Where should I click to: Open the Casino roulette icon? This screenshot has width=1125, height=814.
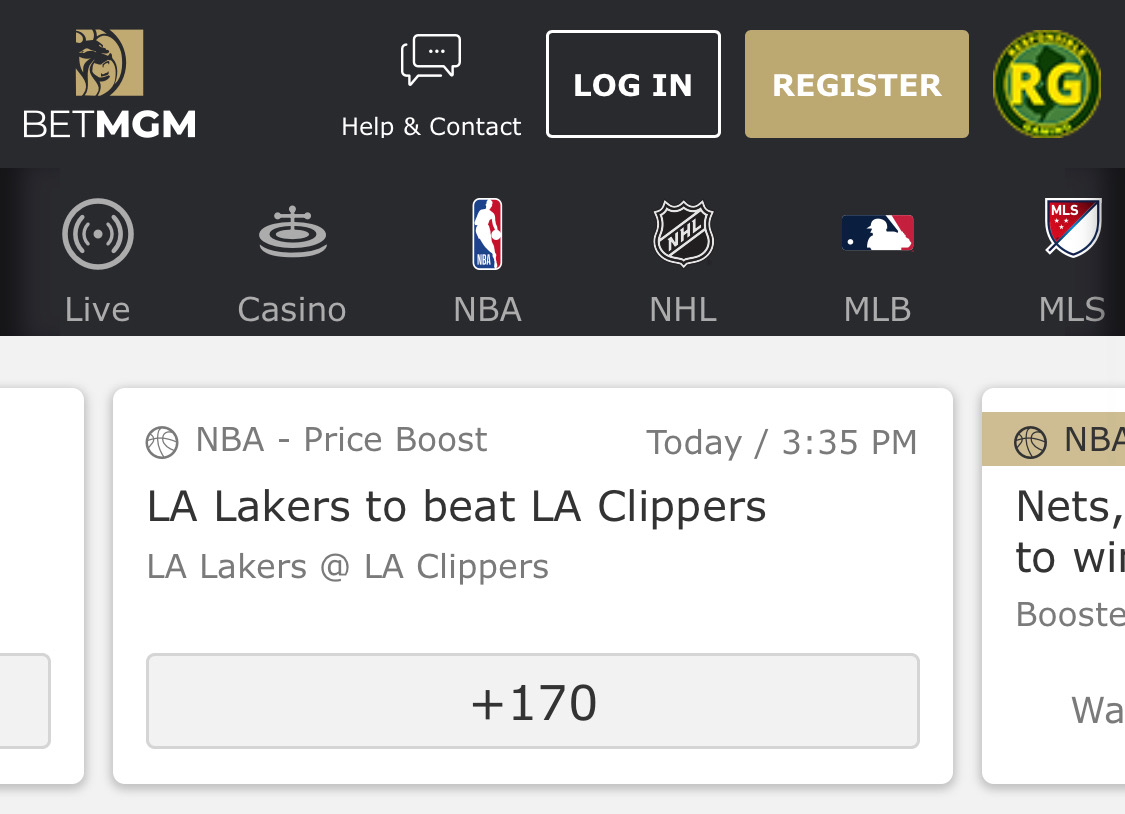click(293, 232)
